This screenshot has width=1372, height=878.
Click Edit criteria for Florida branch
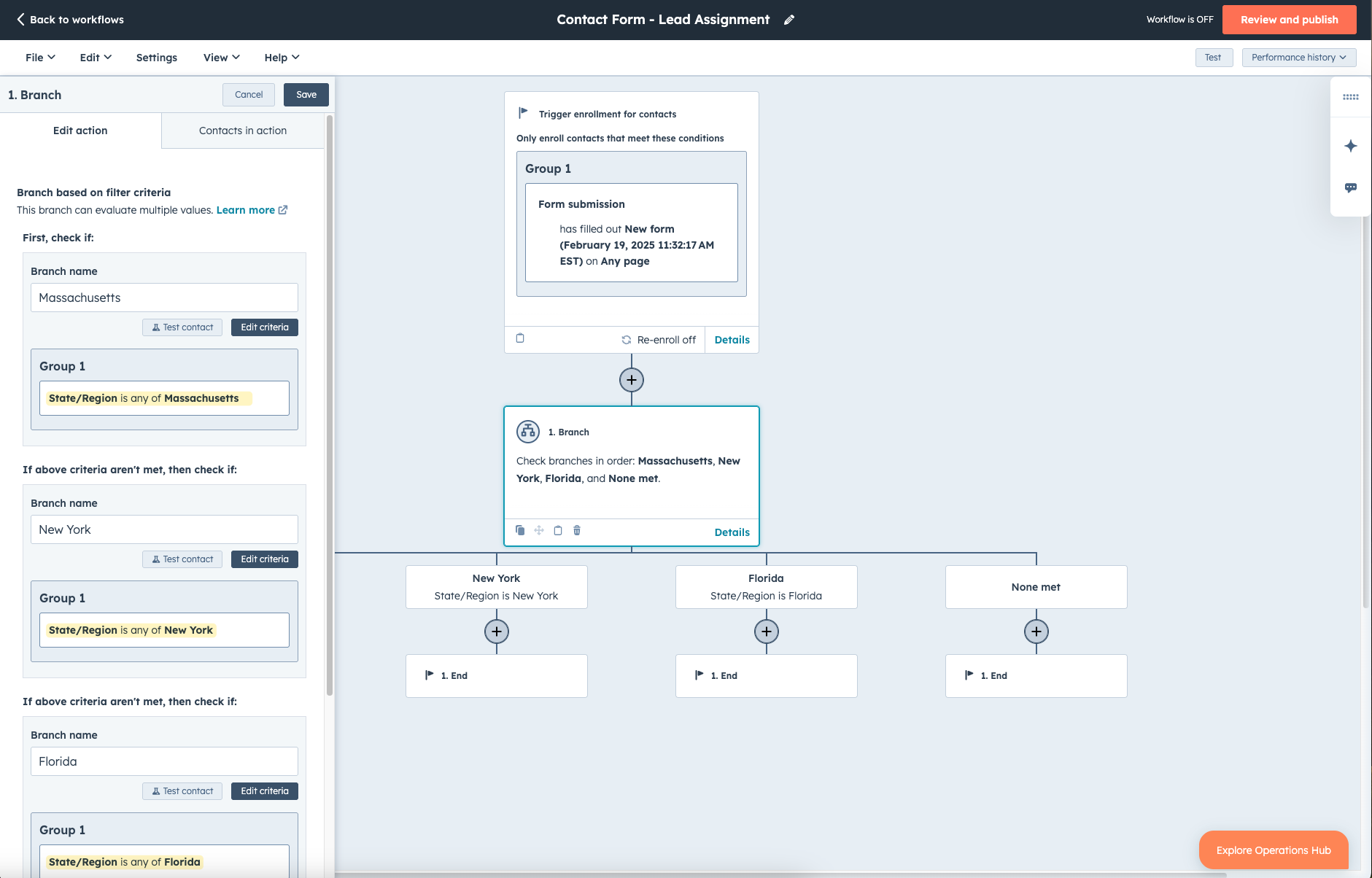(x=265, y=791)
